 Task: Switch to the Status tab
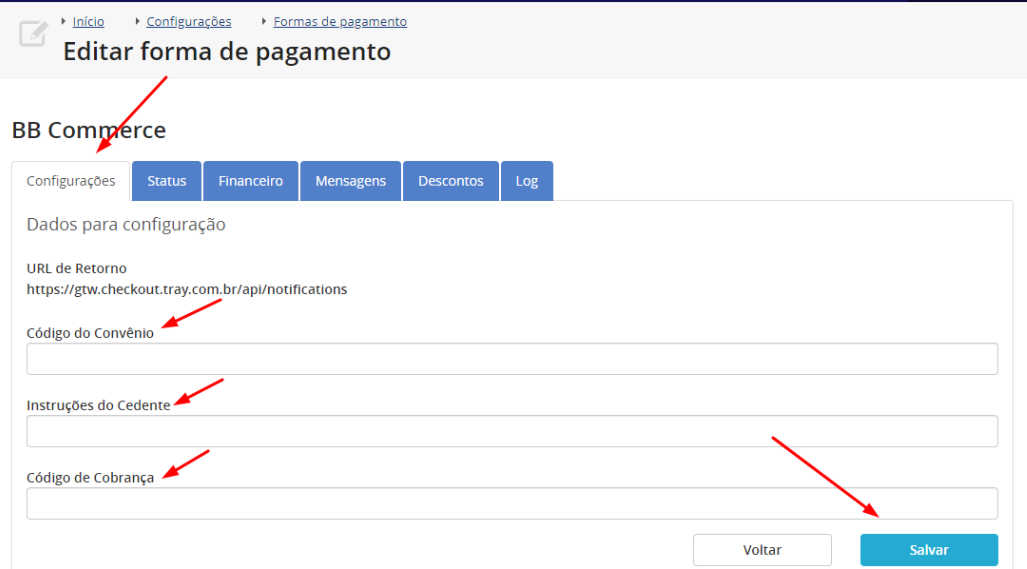(166, 181)
